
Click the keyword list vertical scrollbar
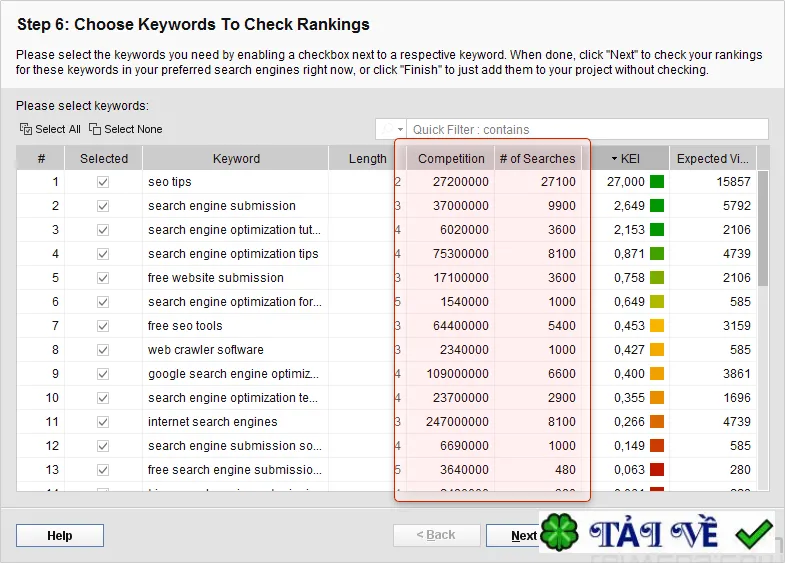[762, 330]
